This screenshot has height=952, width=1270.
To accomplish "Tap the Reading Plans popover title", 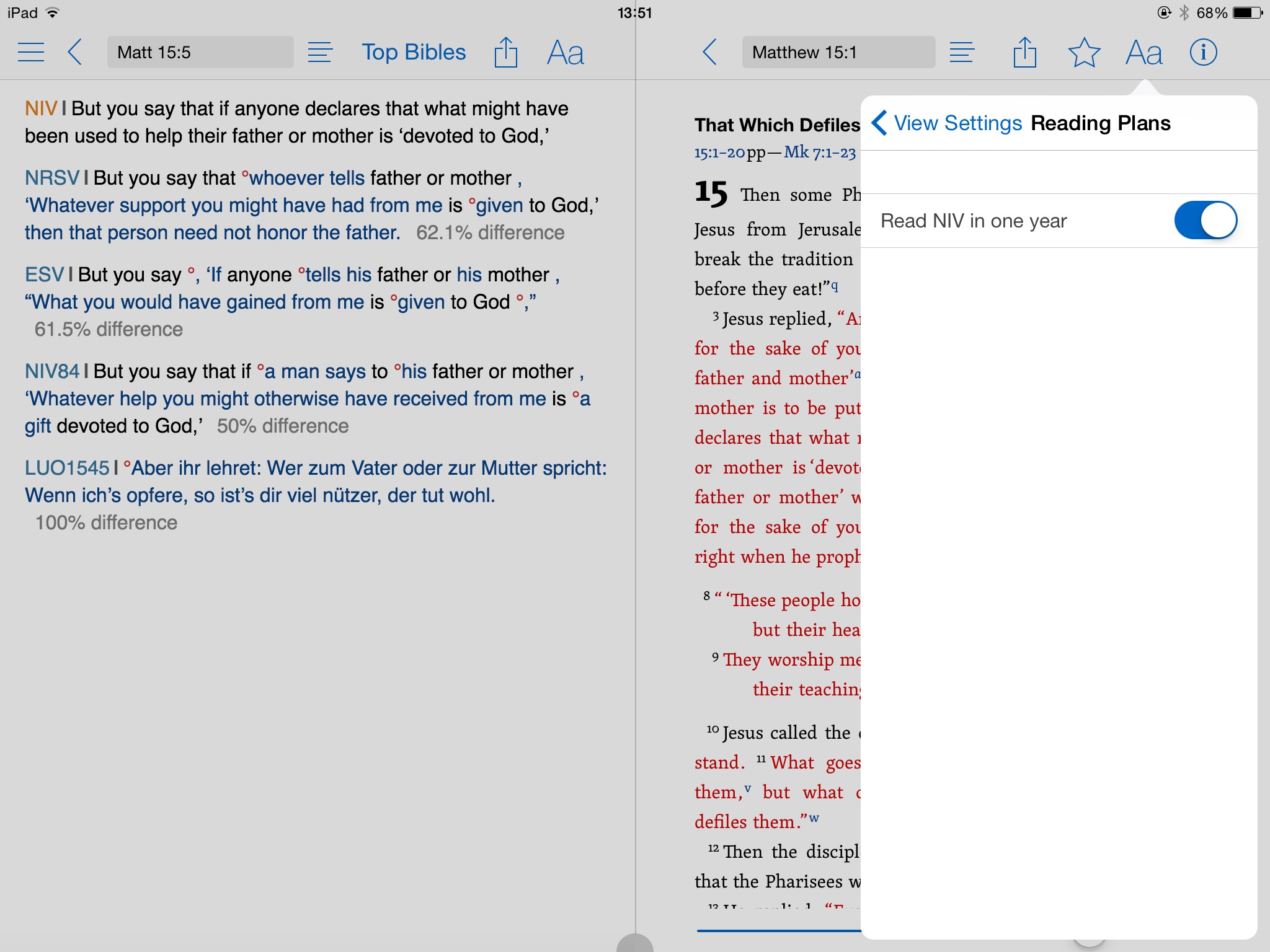I will coord(1101,123).
